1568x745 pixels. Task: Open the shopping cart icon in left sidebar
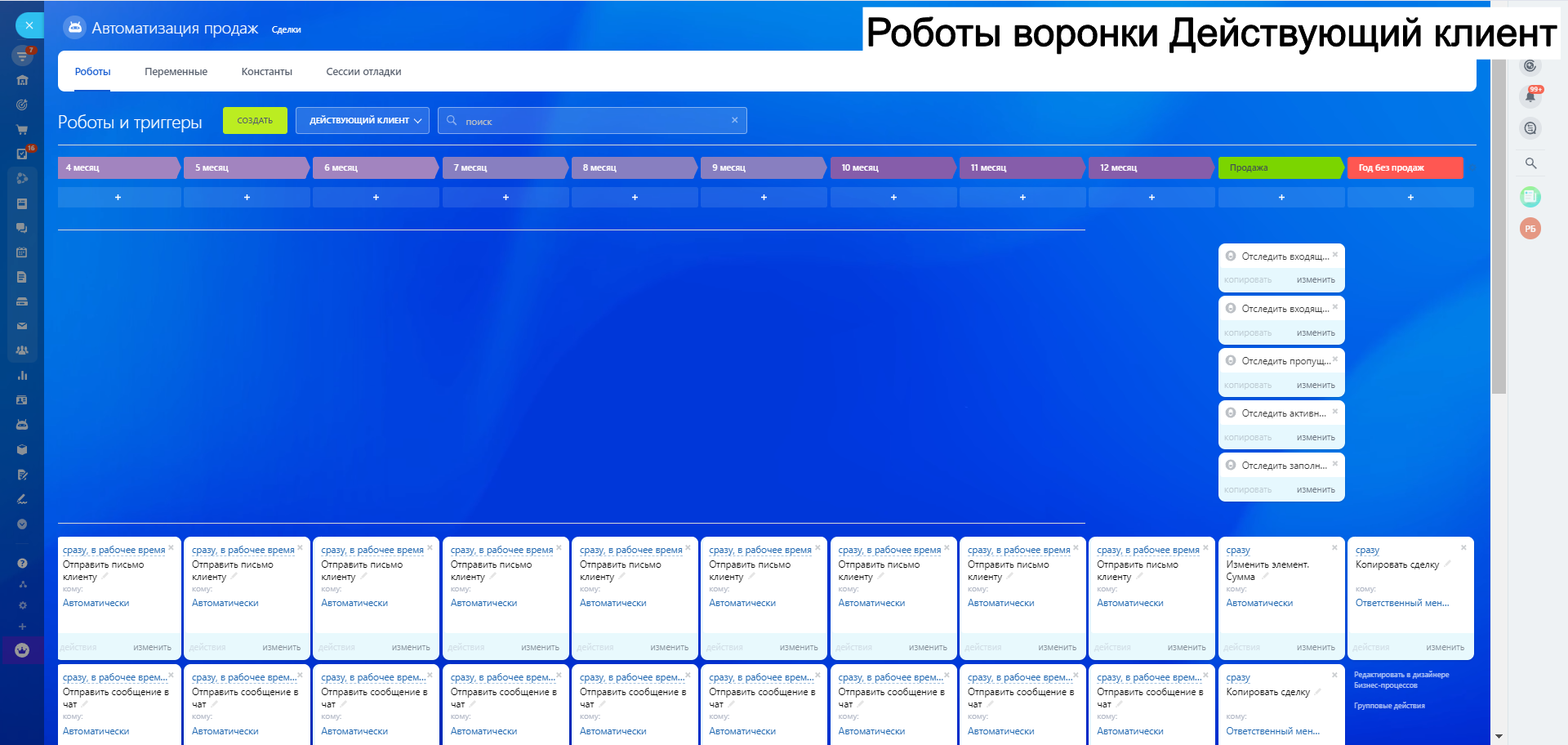22,129
